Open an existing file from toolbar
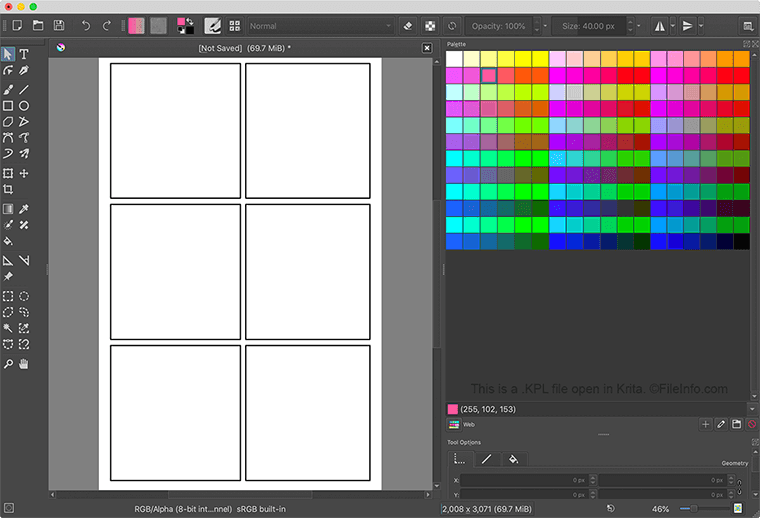Screen dimensions: 760x518 tap(38, 25)
